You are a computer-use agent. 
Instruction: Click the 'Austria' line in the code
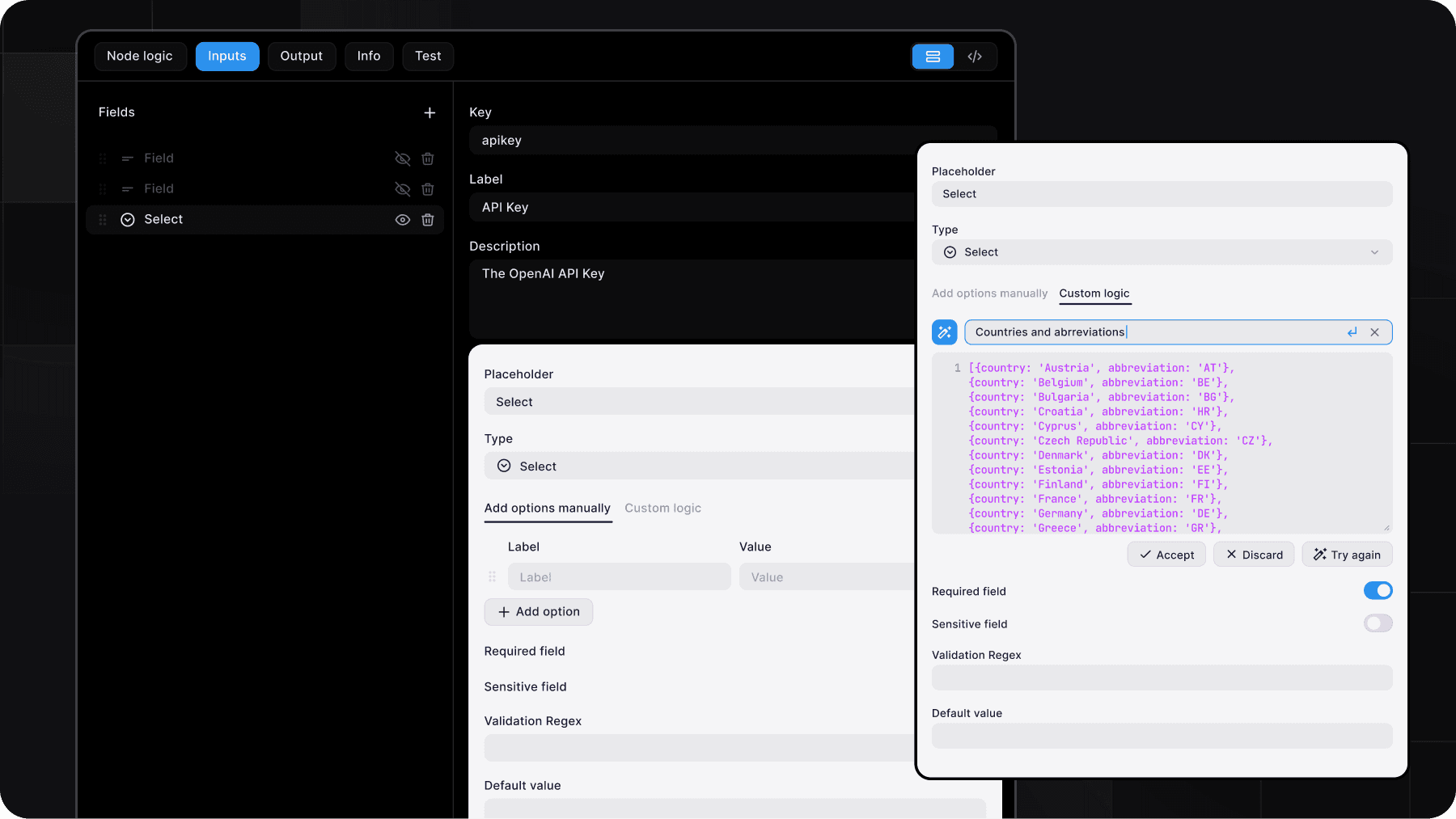tap(1102, 368)
